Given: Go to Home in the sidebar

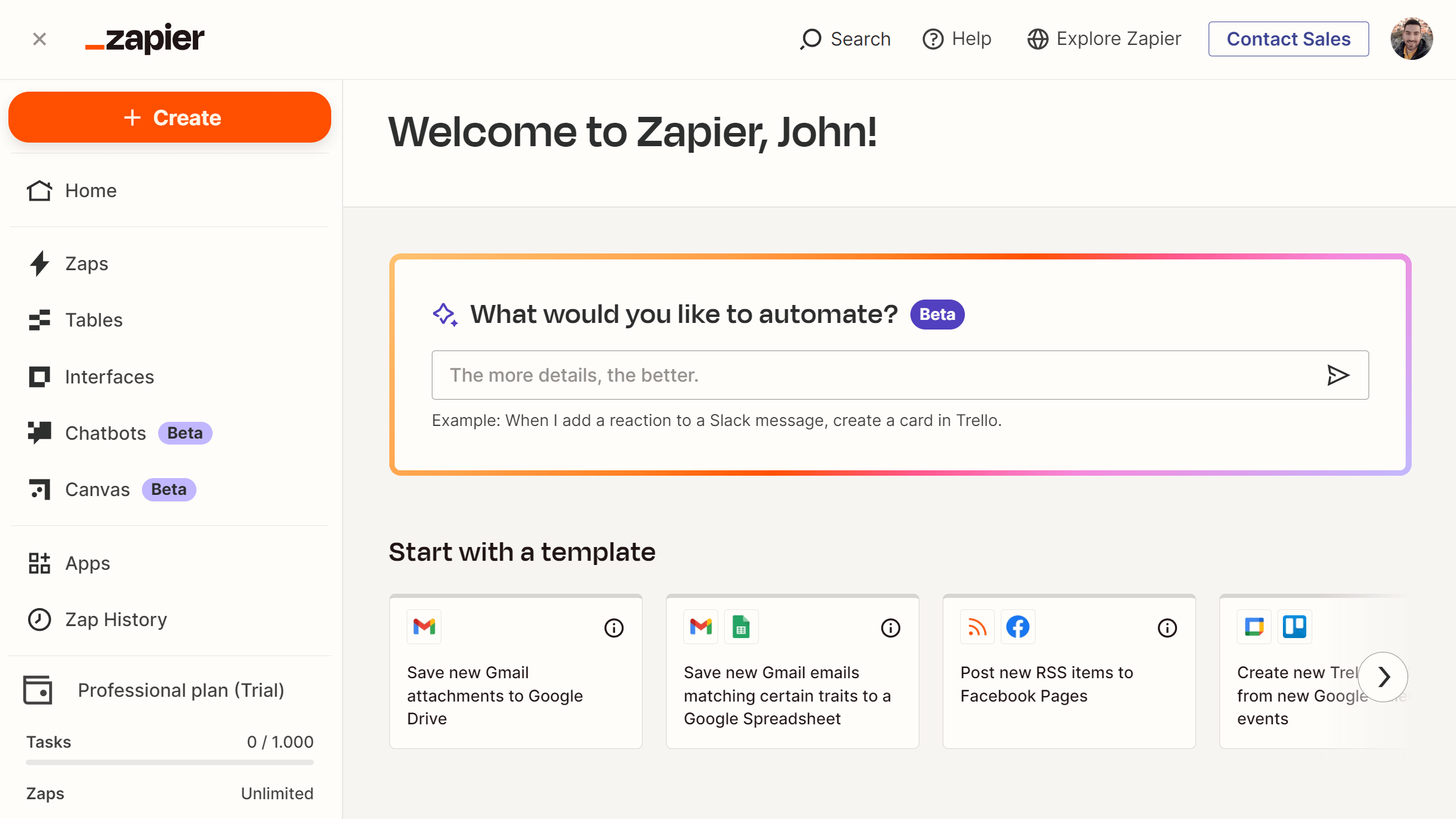Looking at the screenshot, I should point(170,191).
